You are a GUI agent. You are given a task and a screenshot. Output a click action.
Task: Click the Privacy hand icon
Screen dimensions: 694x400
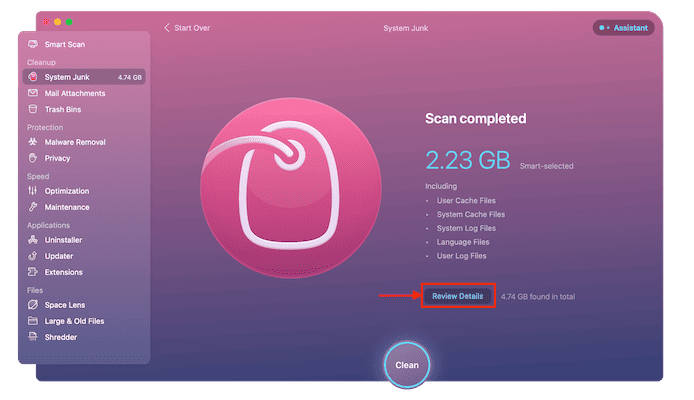coord(33,158)
